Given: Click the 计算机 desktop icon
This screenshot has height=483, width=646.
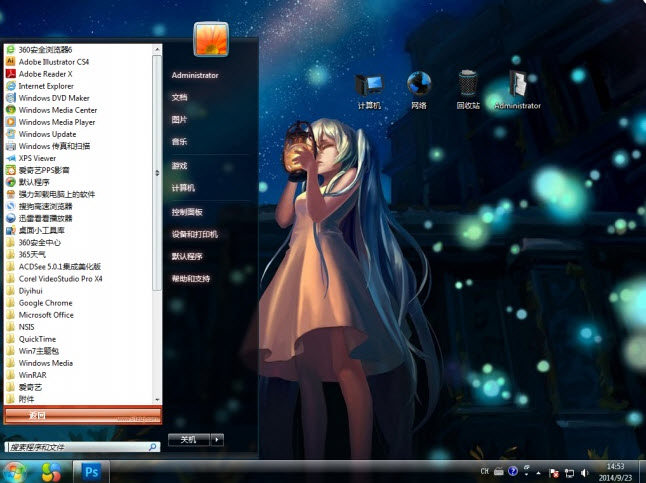Looking at the screenshot, I should click(x=369, y=91).
